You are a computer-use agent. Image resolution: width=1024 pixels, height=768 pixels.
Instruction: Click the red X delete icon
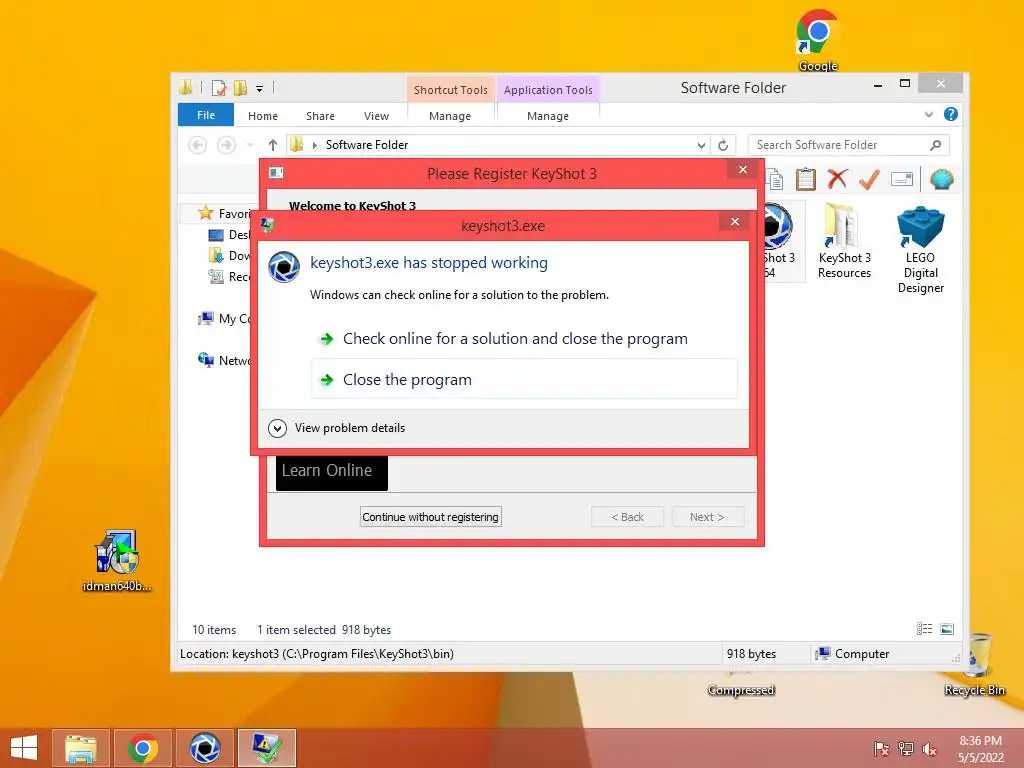click(837, 179)
